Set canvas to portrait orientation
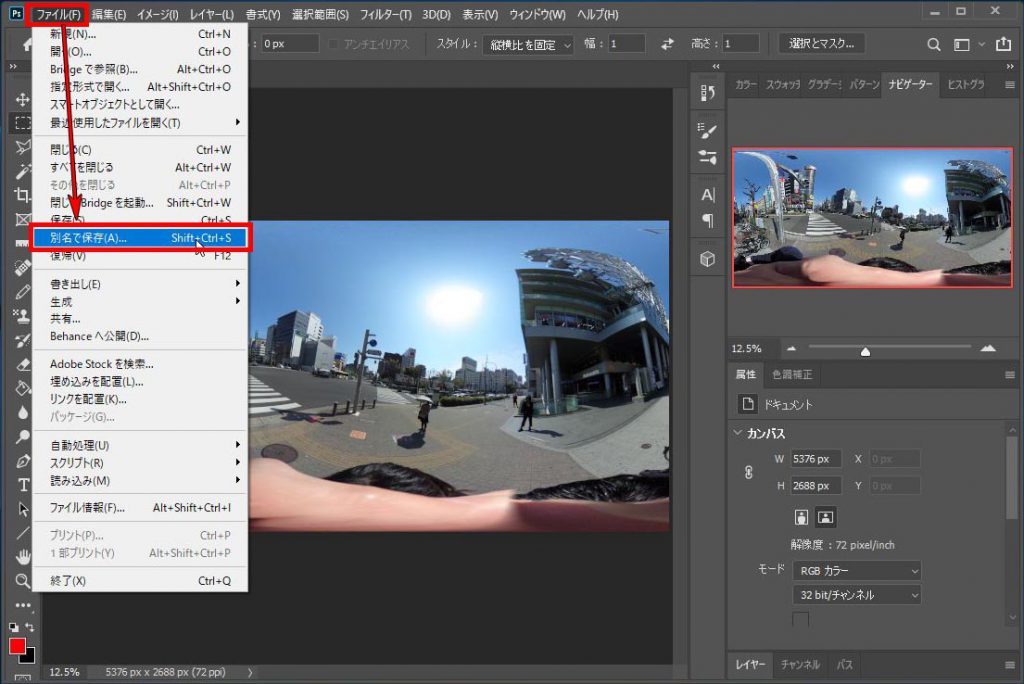 801,517
